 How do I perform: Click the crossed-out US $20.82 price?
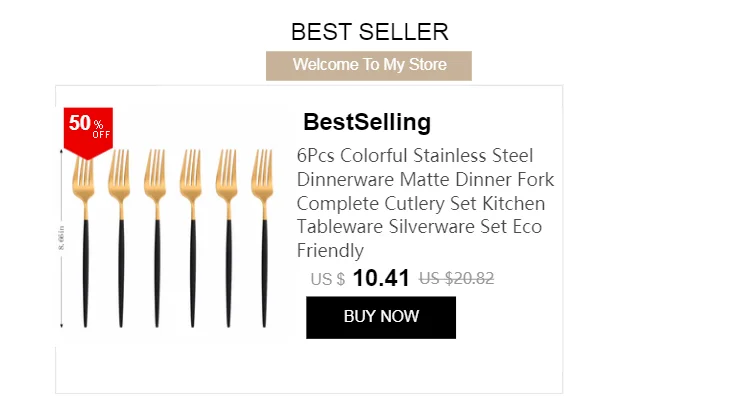pos(457,278)
